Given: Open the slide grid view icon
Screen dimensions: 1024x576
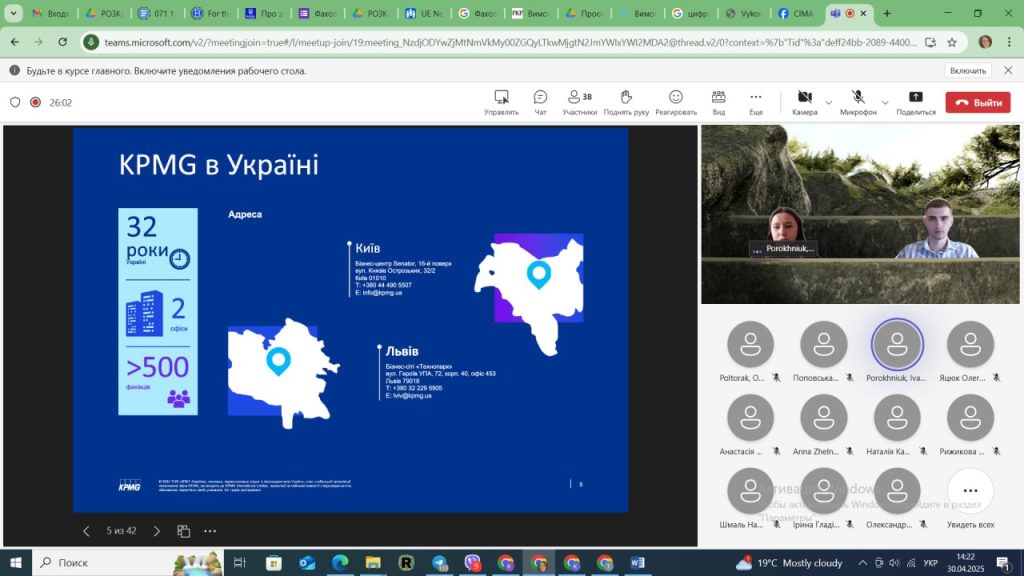Looking at the screenshot, I should [184, 531].
